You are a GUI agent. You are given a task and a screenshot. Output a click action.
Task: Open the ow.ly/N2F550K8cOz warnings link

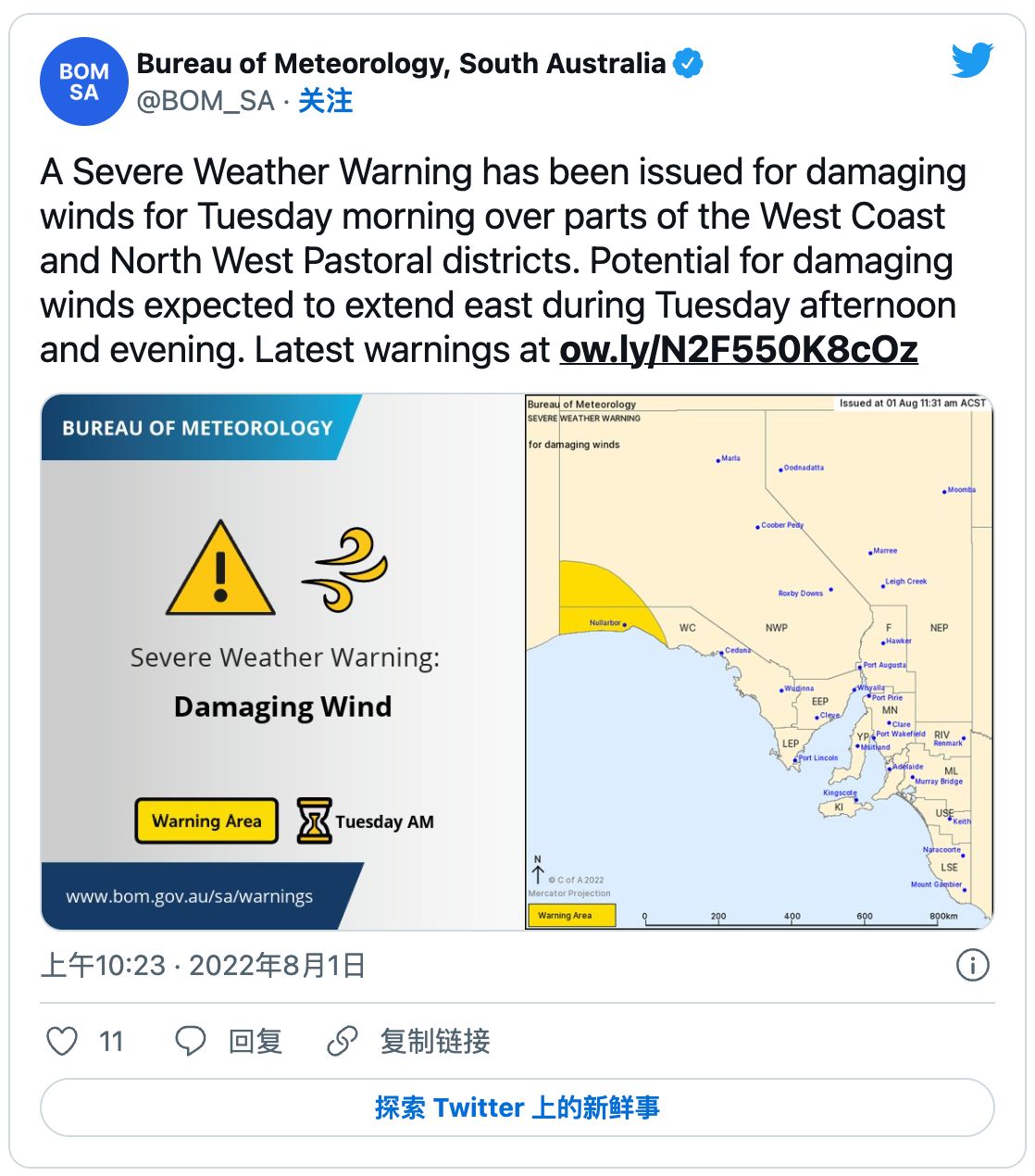738,350
